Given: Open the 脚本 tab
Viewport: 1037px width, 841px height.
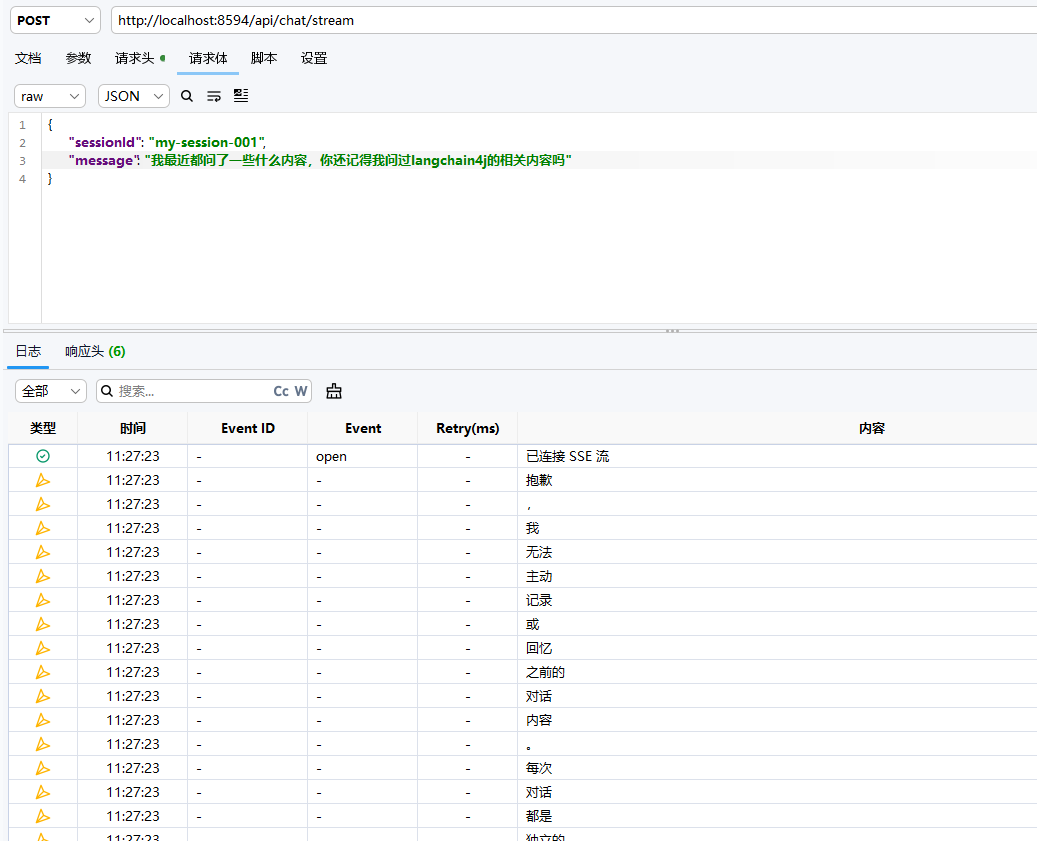Looking at the screenshot, I should click(264, 58).
